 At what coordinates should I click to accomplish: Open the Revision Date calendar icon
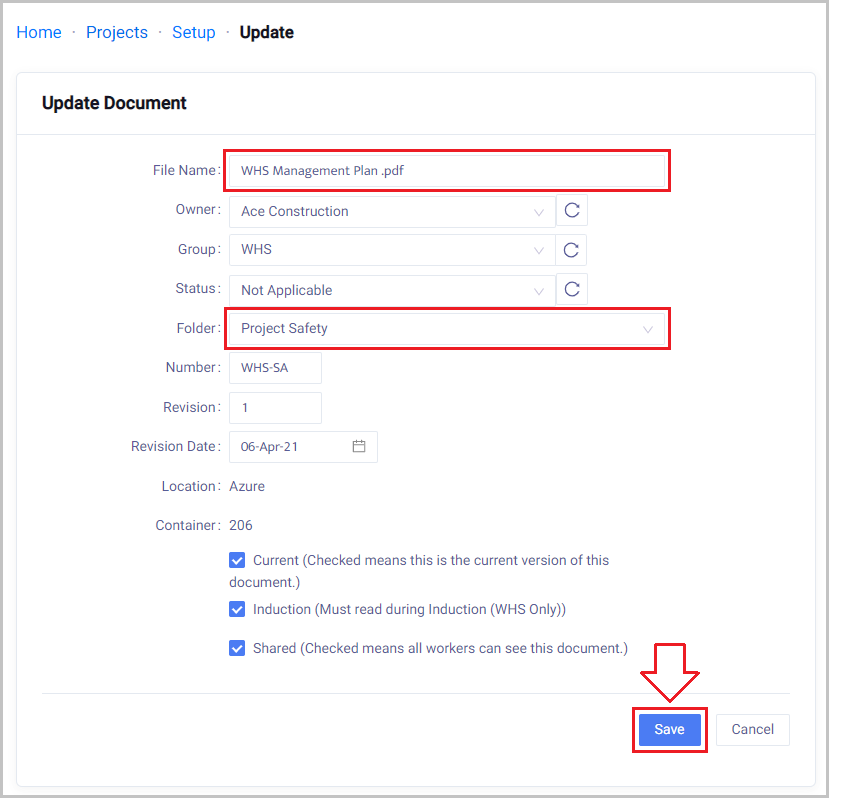359,447
